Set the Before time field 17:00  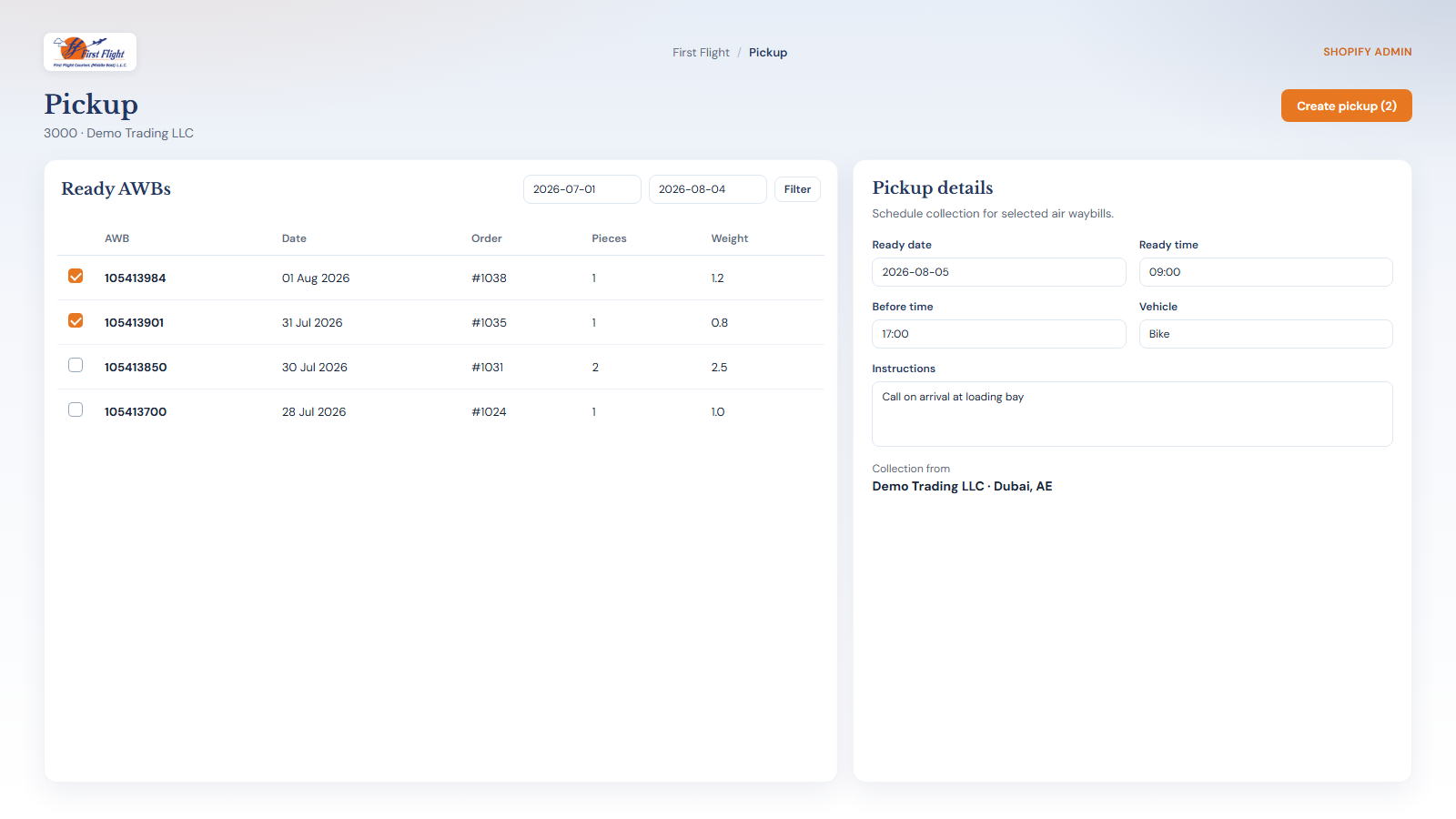coord(999,334)
